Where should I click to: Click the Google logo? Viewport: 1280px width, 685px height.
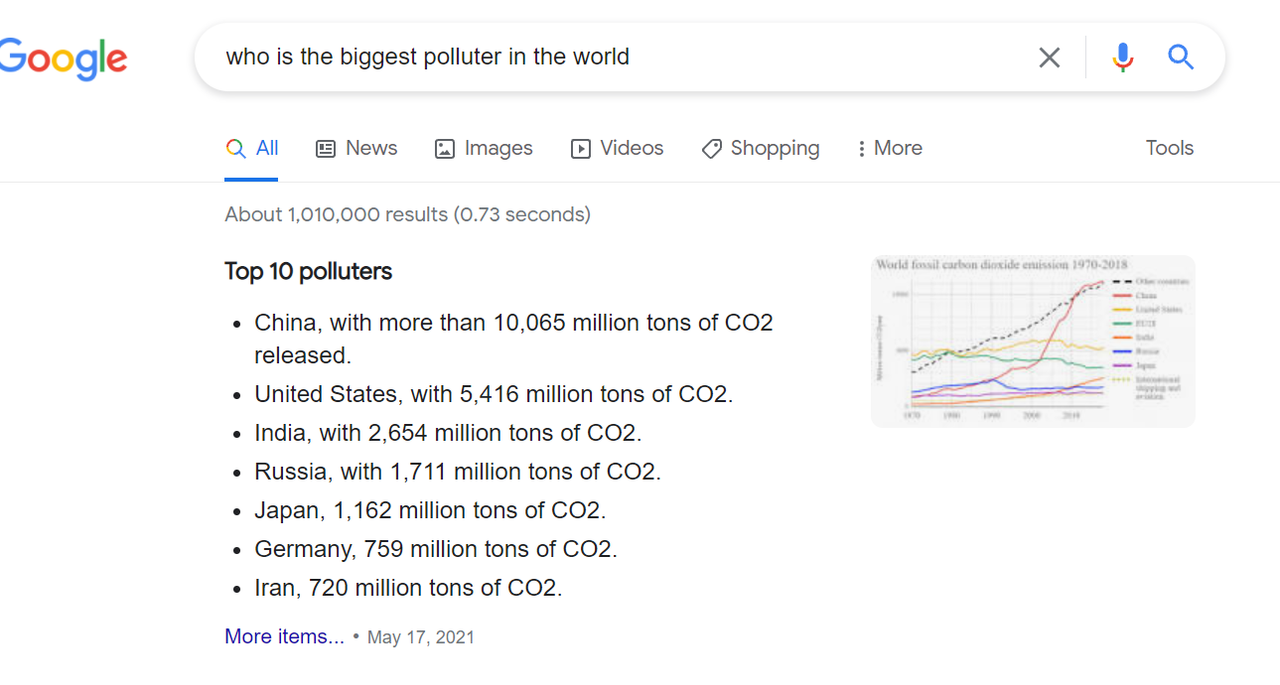coord(63,59)
